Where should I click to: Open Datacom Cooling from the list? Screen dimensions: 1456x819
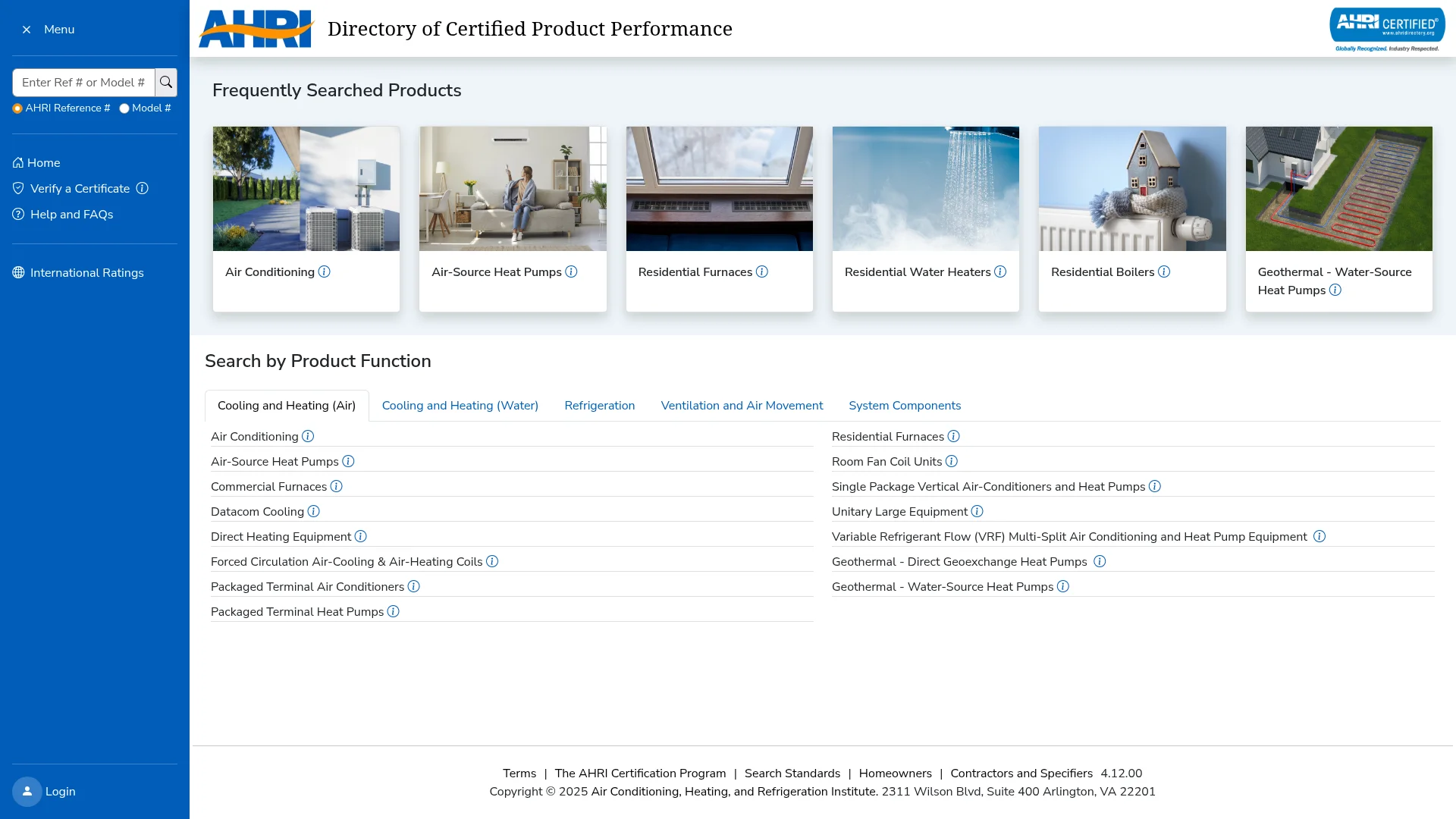pos(257,512)
